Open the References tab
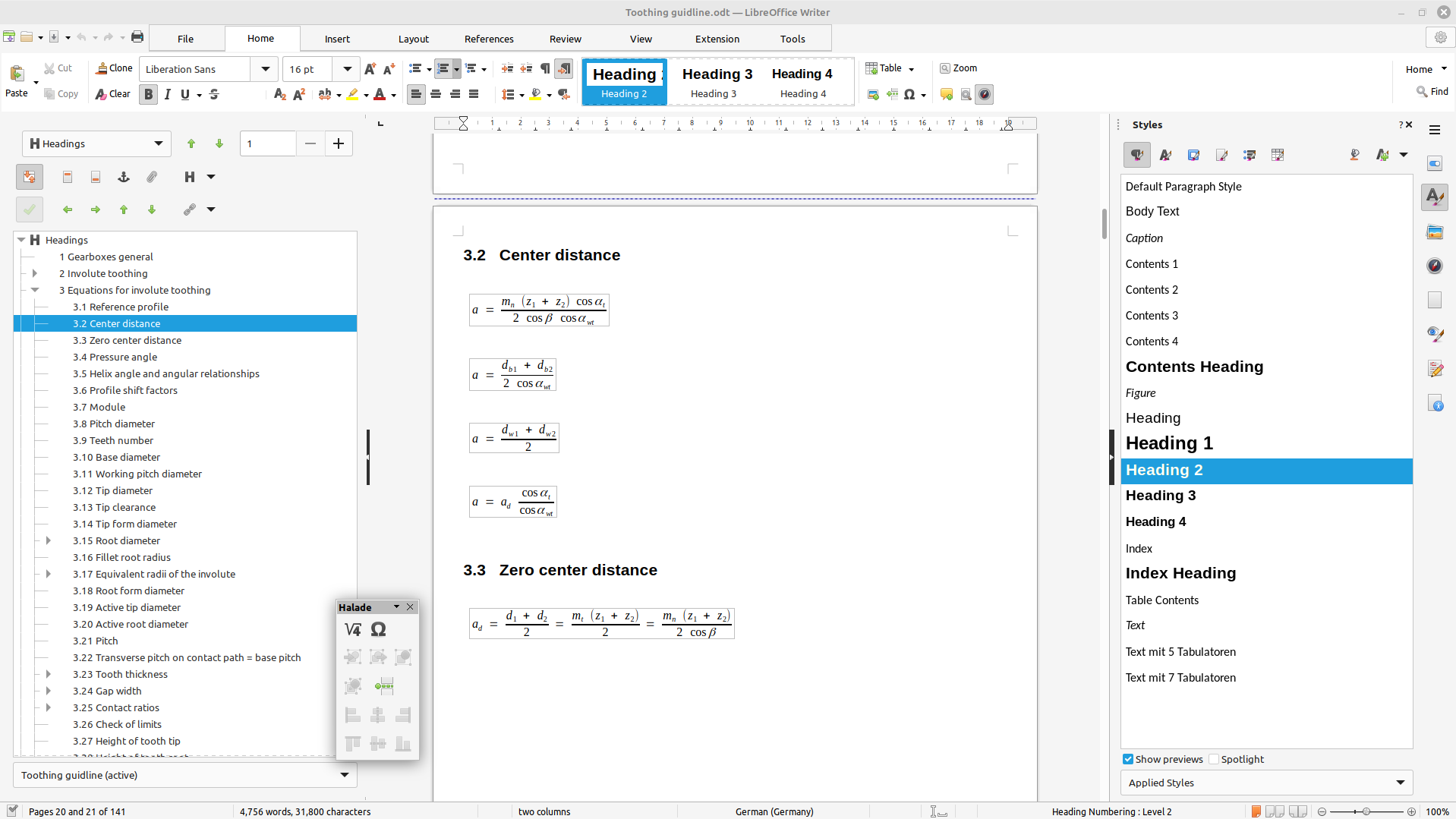This screenshot has height=819, width=1456. (x=489, y=39)
